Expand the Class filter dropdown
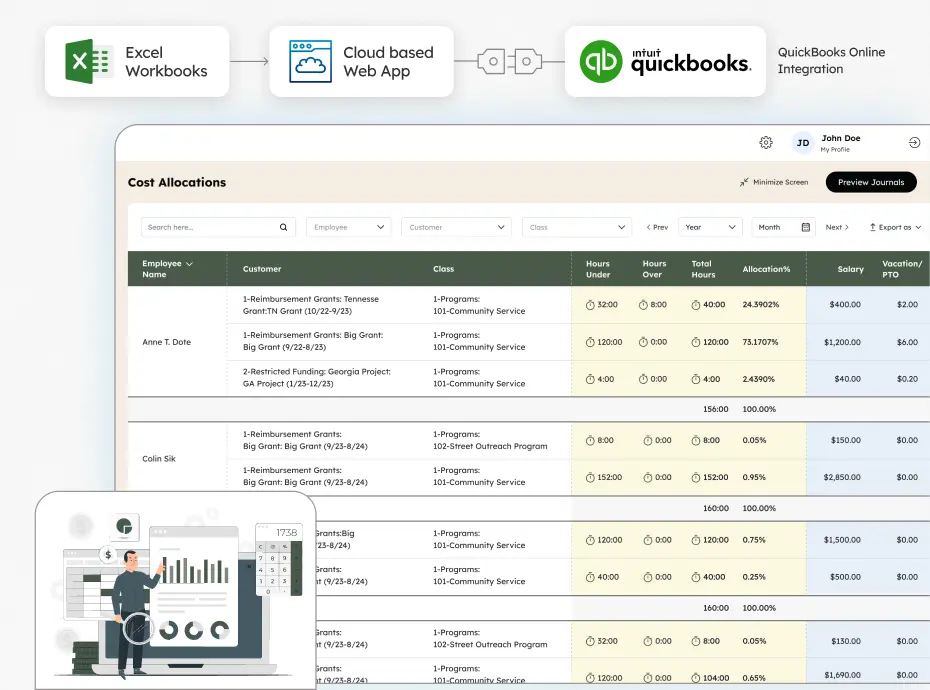The height and width of the screenshot is (690, 930). tap(624, 227)
